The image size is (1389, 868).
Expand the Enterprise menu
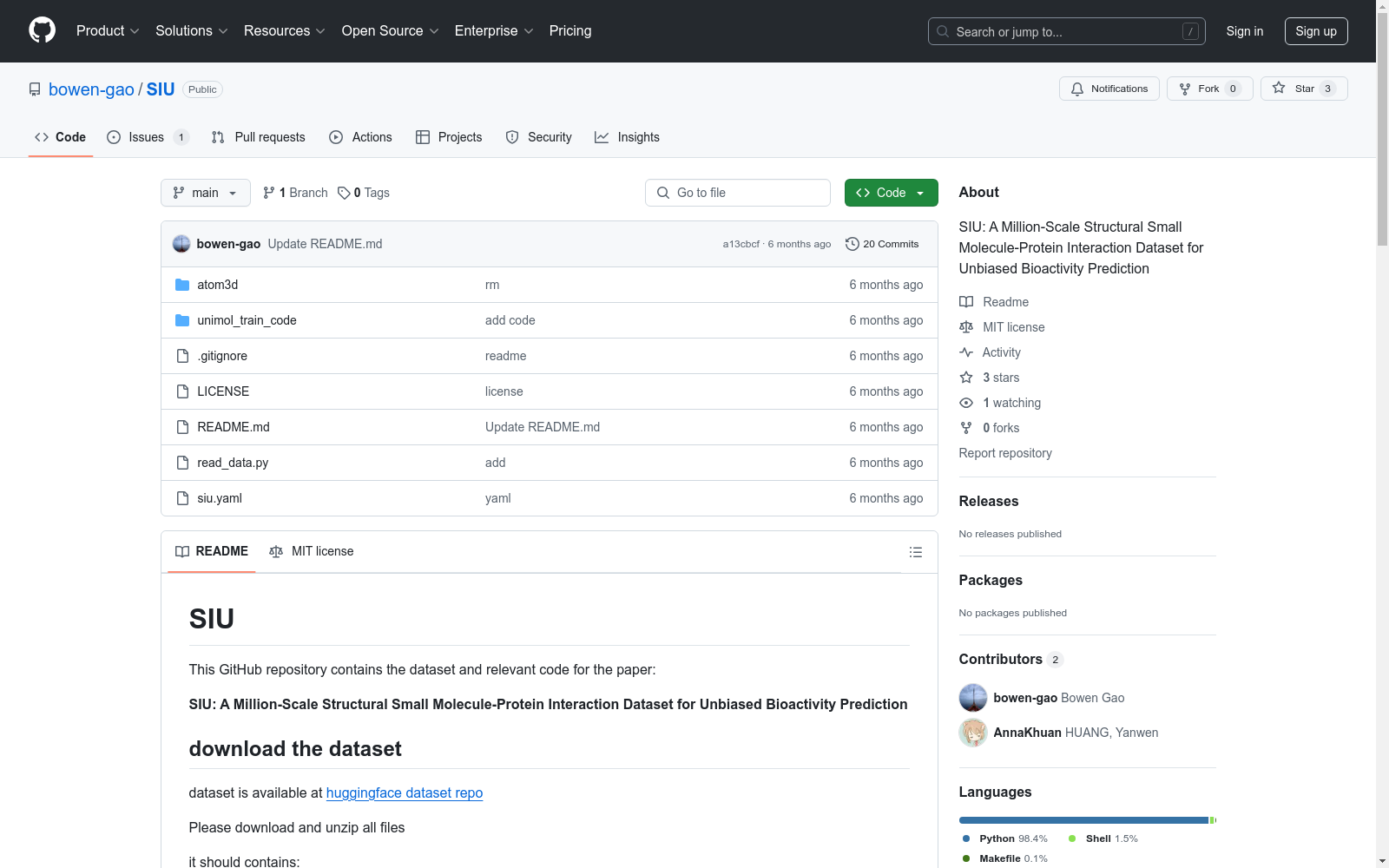tap(494, 31)
